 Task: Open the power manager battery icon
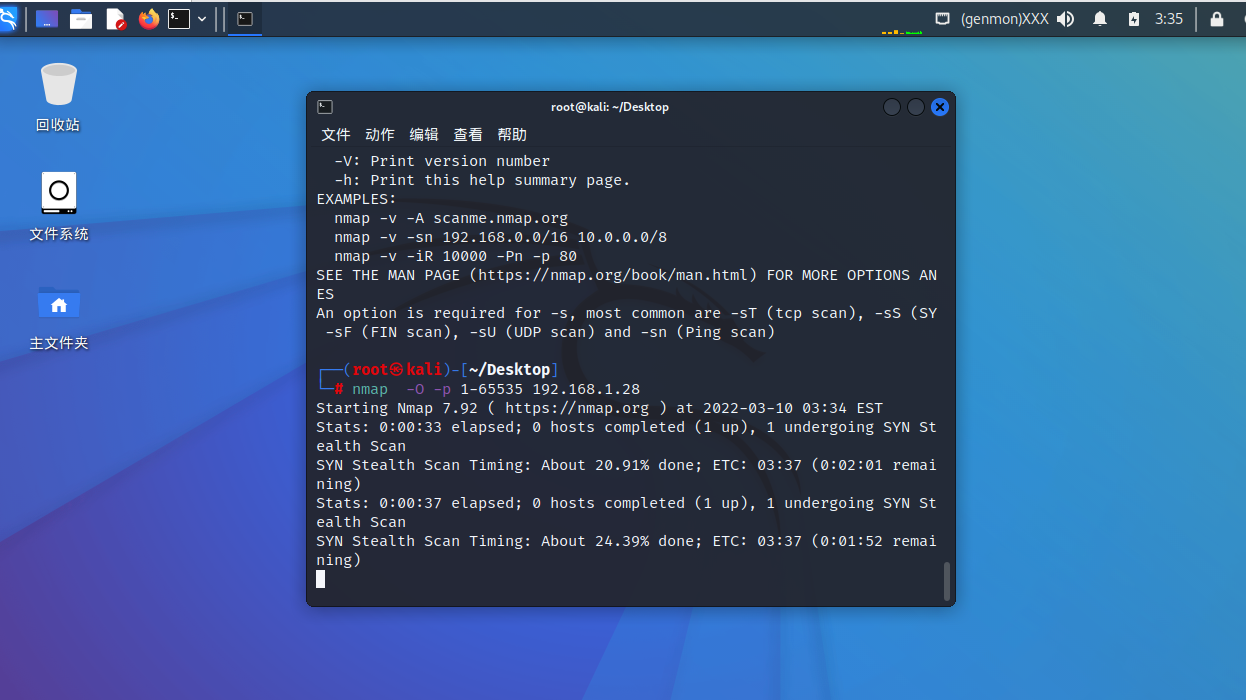(1133, 19)
